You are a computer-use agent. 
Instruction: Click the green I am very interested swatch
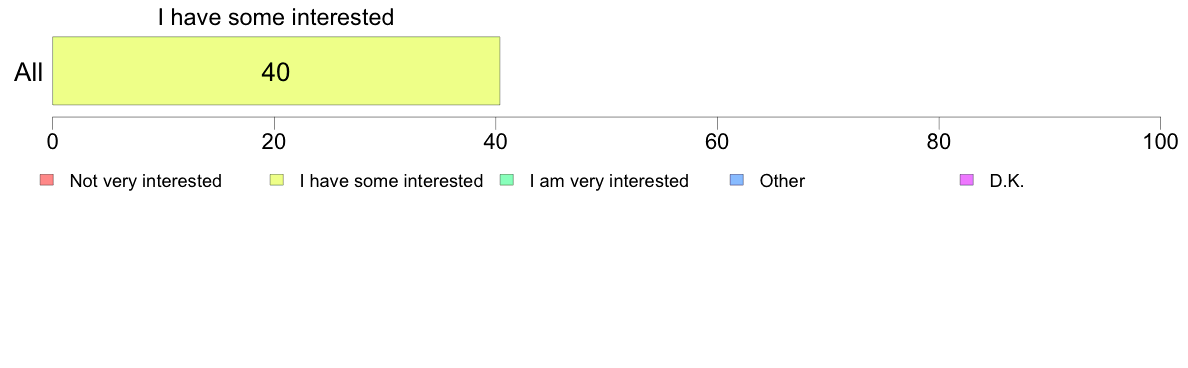[x=507, y=180]
